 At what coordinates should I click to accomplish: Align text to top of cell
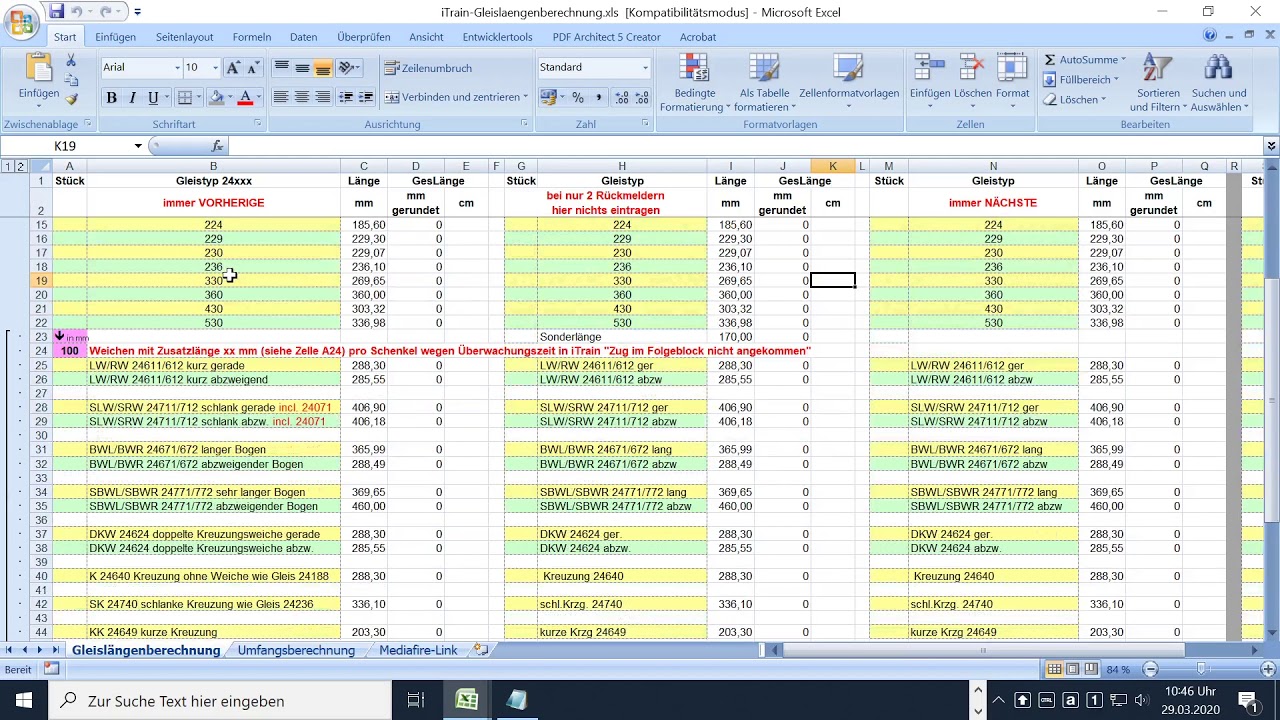point(281,68)
